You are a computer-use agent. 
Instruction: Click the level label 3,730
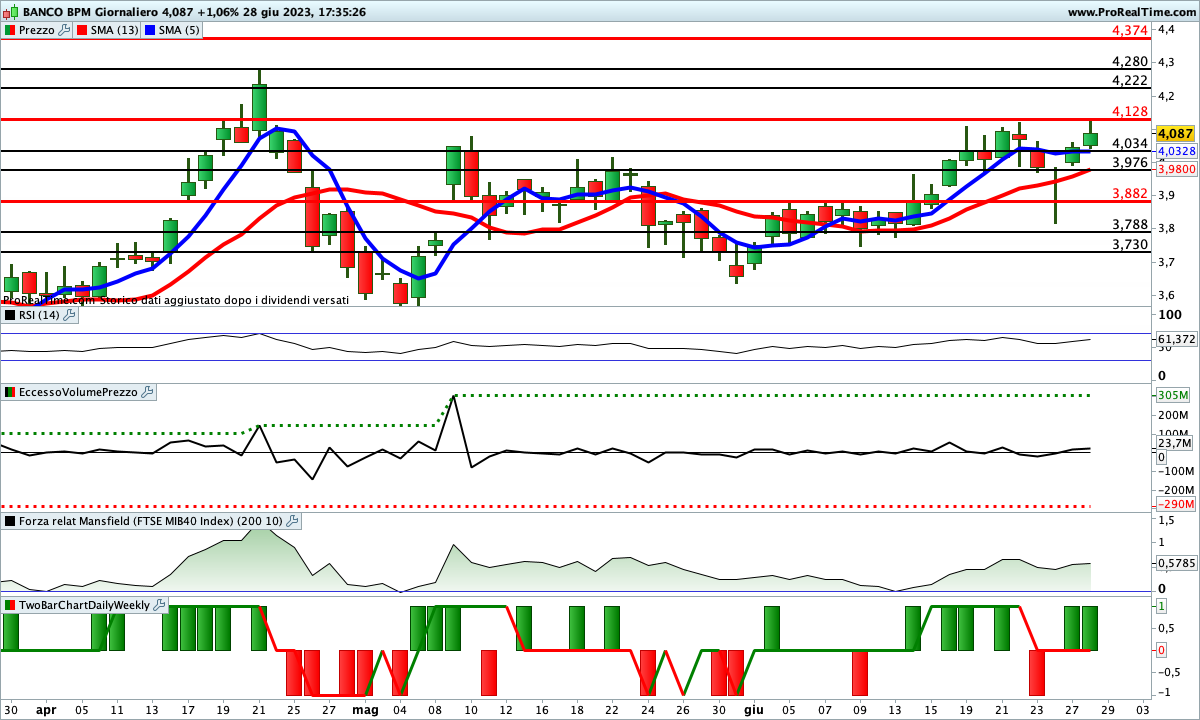(x=1129, y=244)
